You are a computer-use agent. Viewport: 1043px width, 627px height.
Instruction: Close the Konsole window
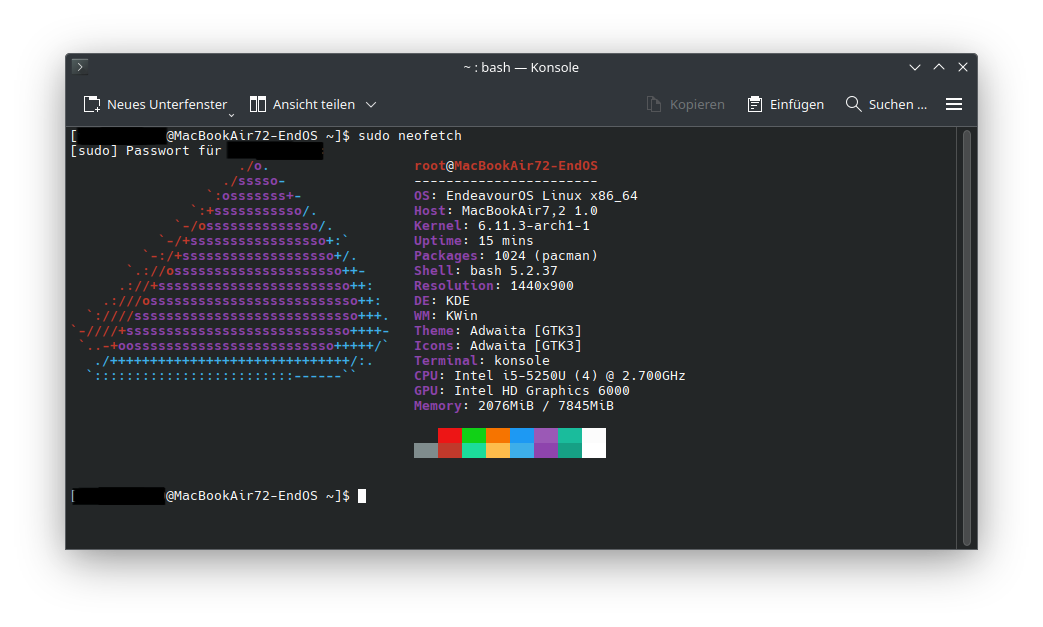(963, 67)
